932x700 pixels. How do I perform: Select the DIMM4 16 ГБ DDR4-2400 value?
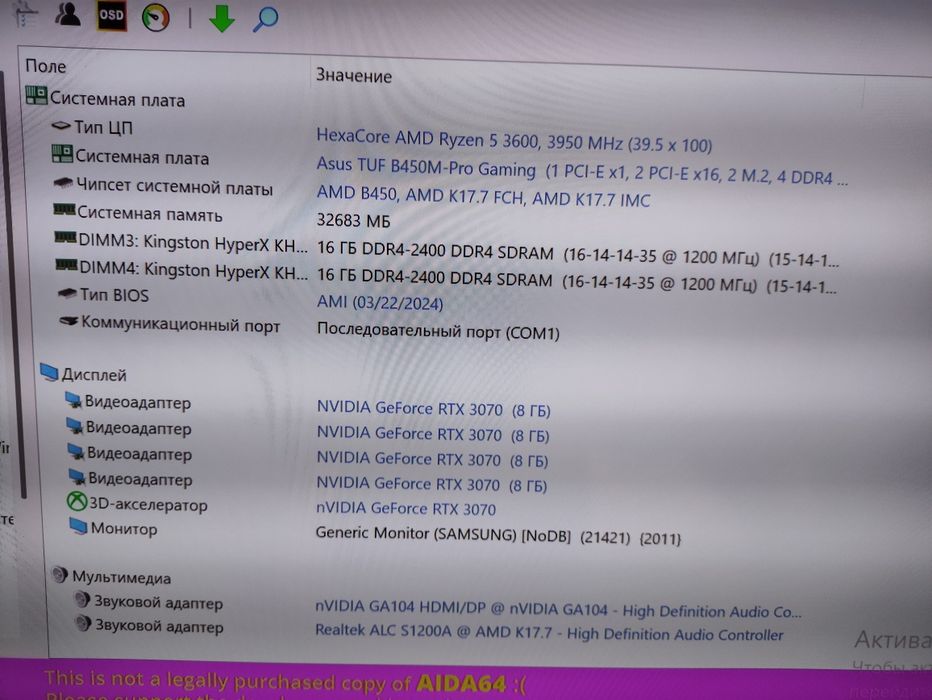577,282
